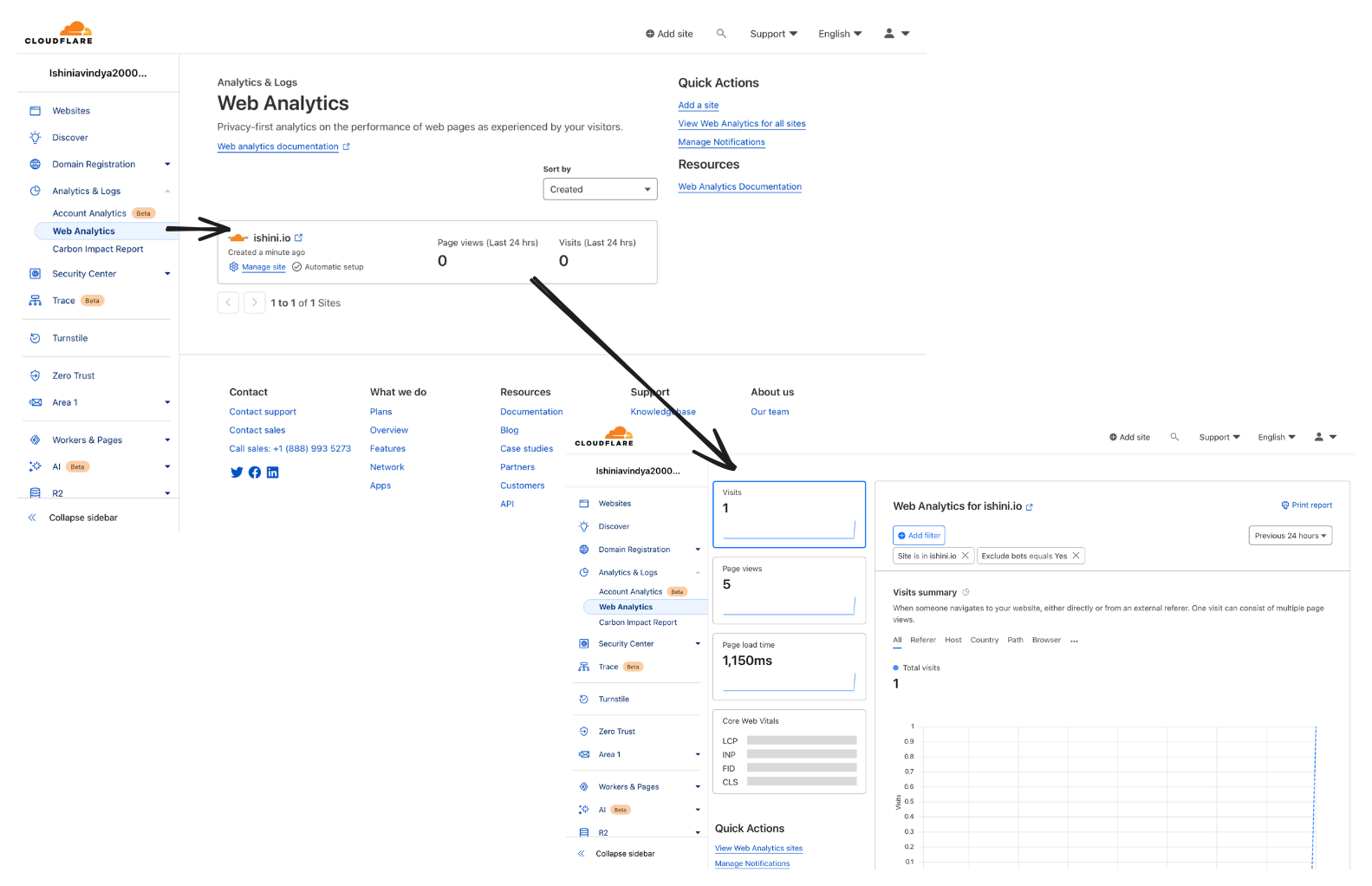Expand Area 1 arrow in top sidebar

167,403
